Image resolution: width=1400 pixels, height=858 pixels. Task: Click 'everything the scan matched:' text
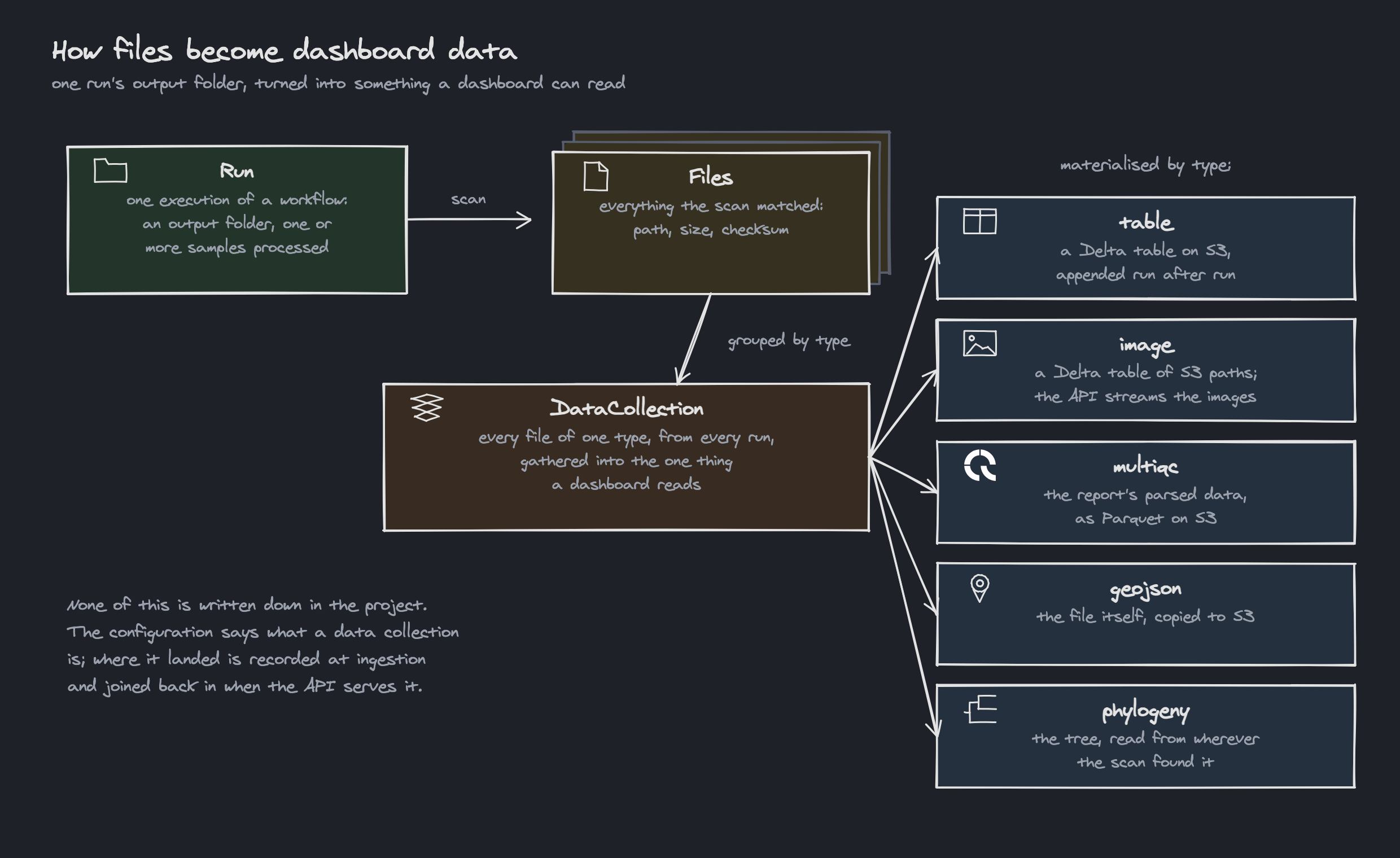coord(711,205)
